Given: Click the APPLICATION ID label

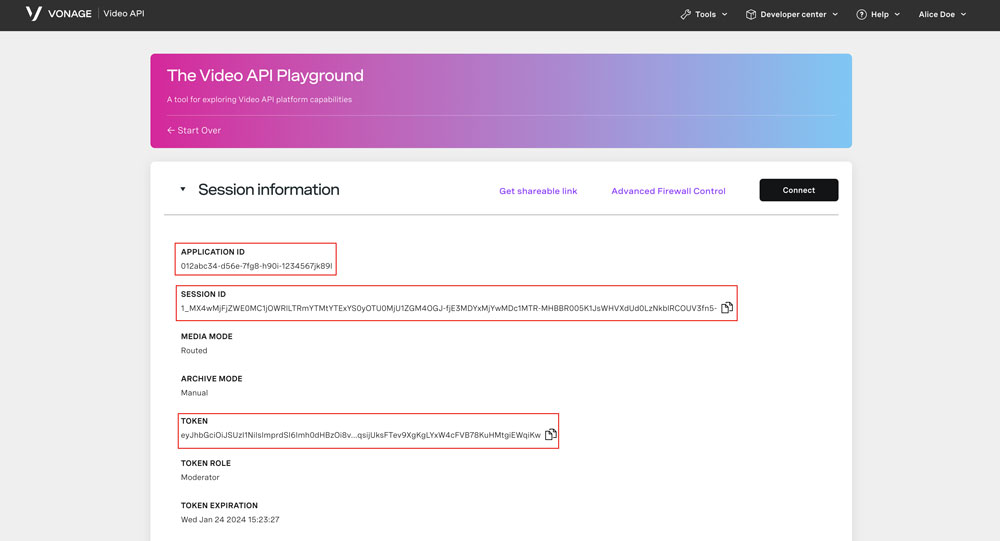Looking at the screenshot, I should [212, 252].
